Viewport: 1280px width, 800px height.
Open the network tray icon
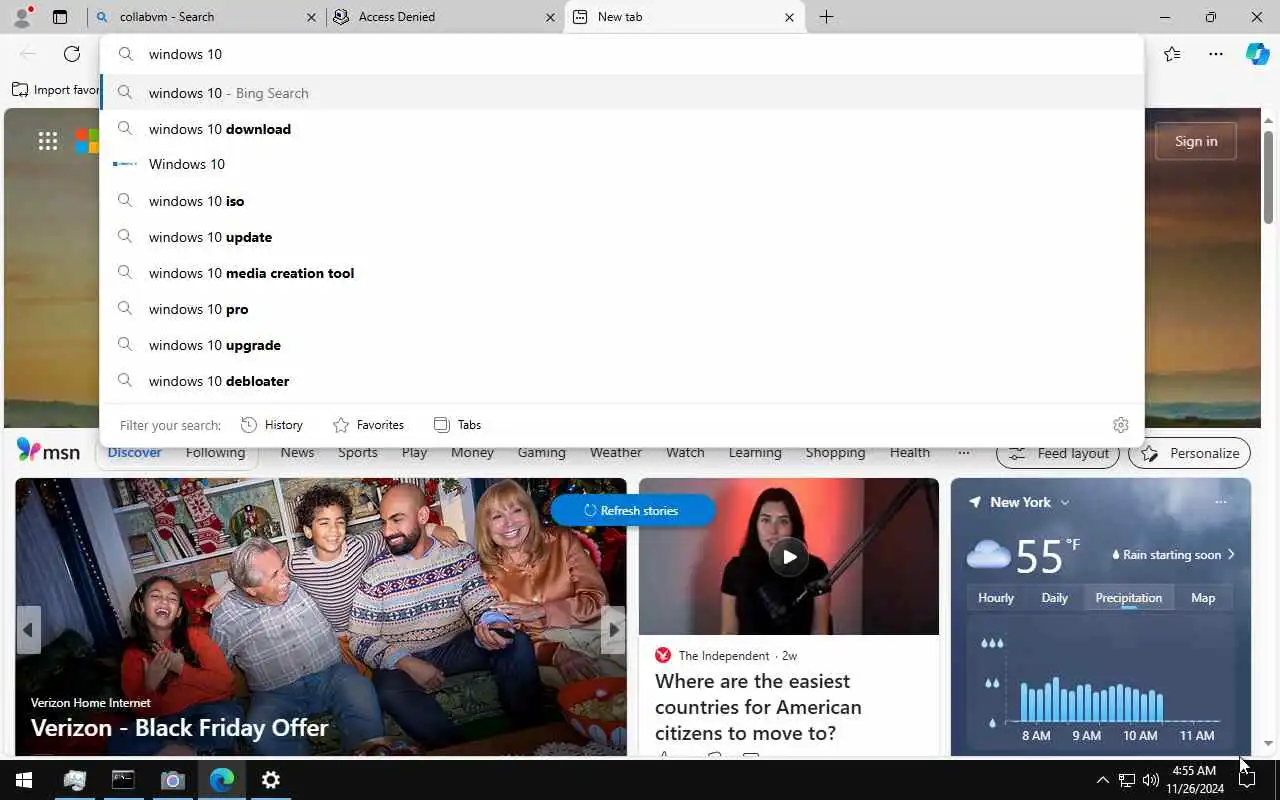1127,780
